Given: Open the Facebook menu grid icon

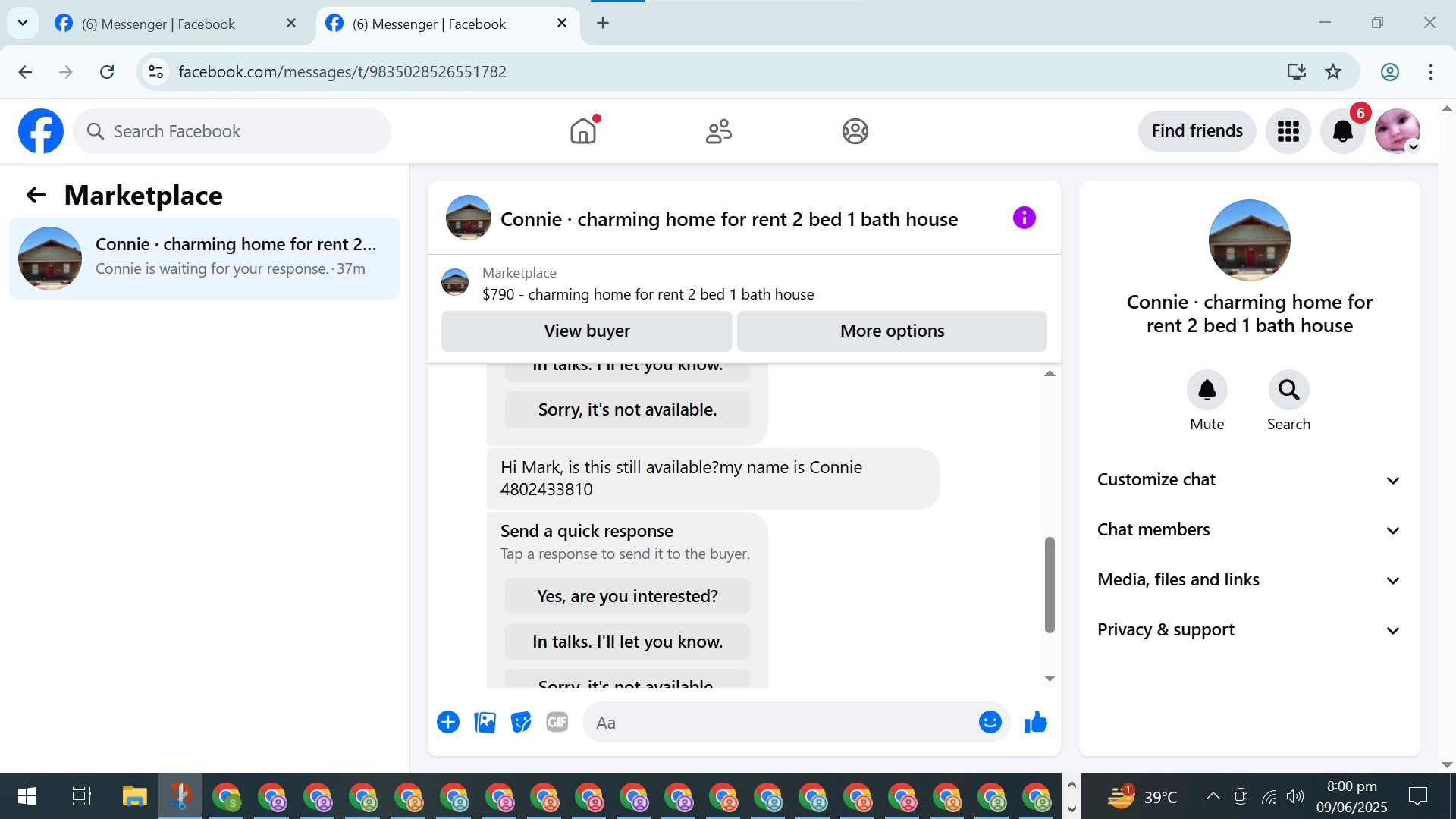Looking at the screenshot, I should 1288,131.
